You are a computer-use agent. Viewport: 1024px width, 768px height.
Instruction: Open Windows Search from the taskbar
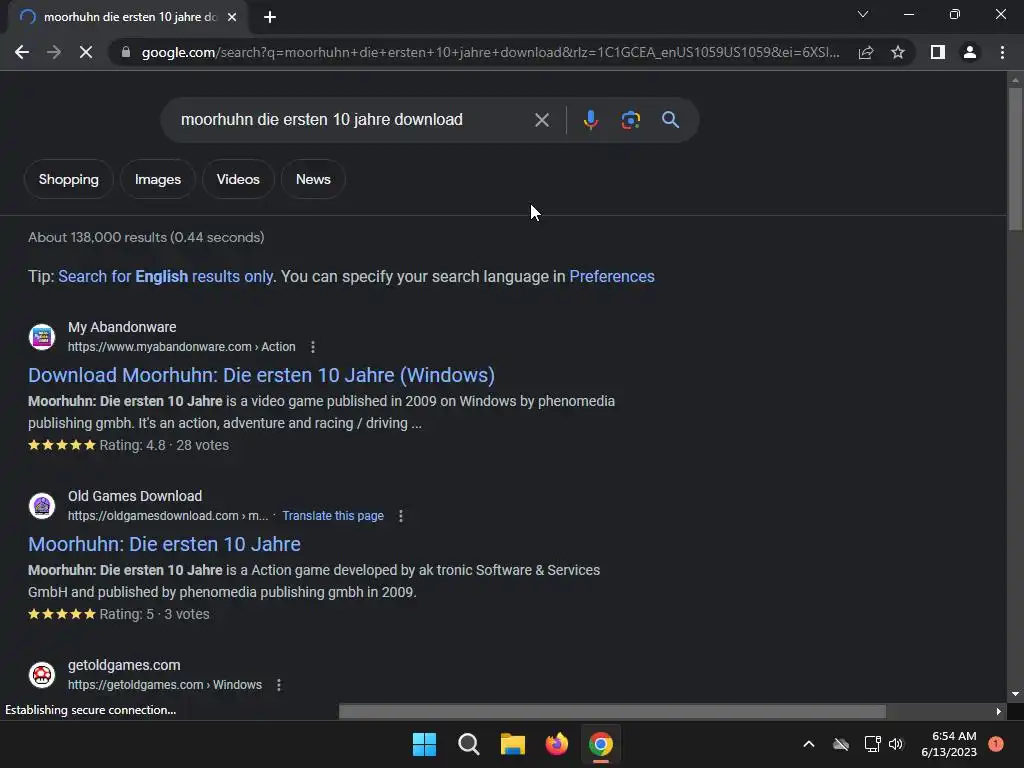click(469, 744)
